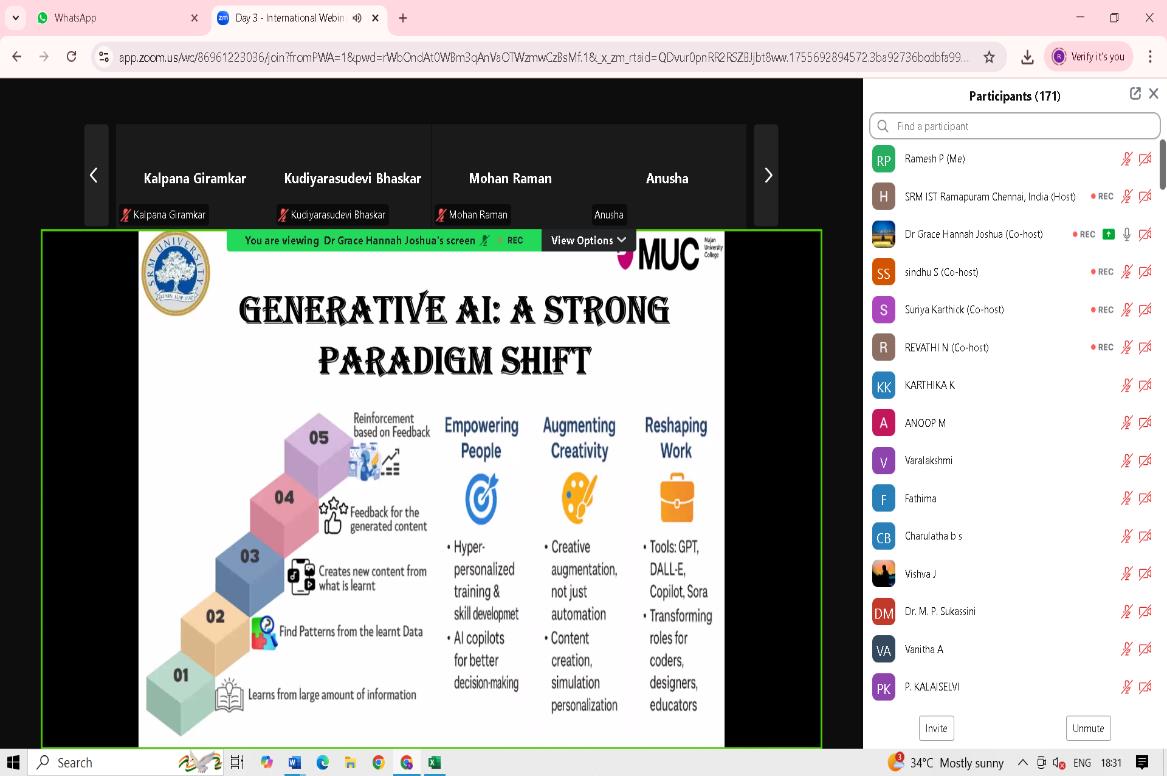1167x776 pixels.
Task: Click volume icon in system tray
Action: click(x=1058, y=763)
